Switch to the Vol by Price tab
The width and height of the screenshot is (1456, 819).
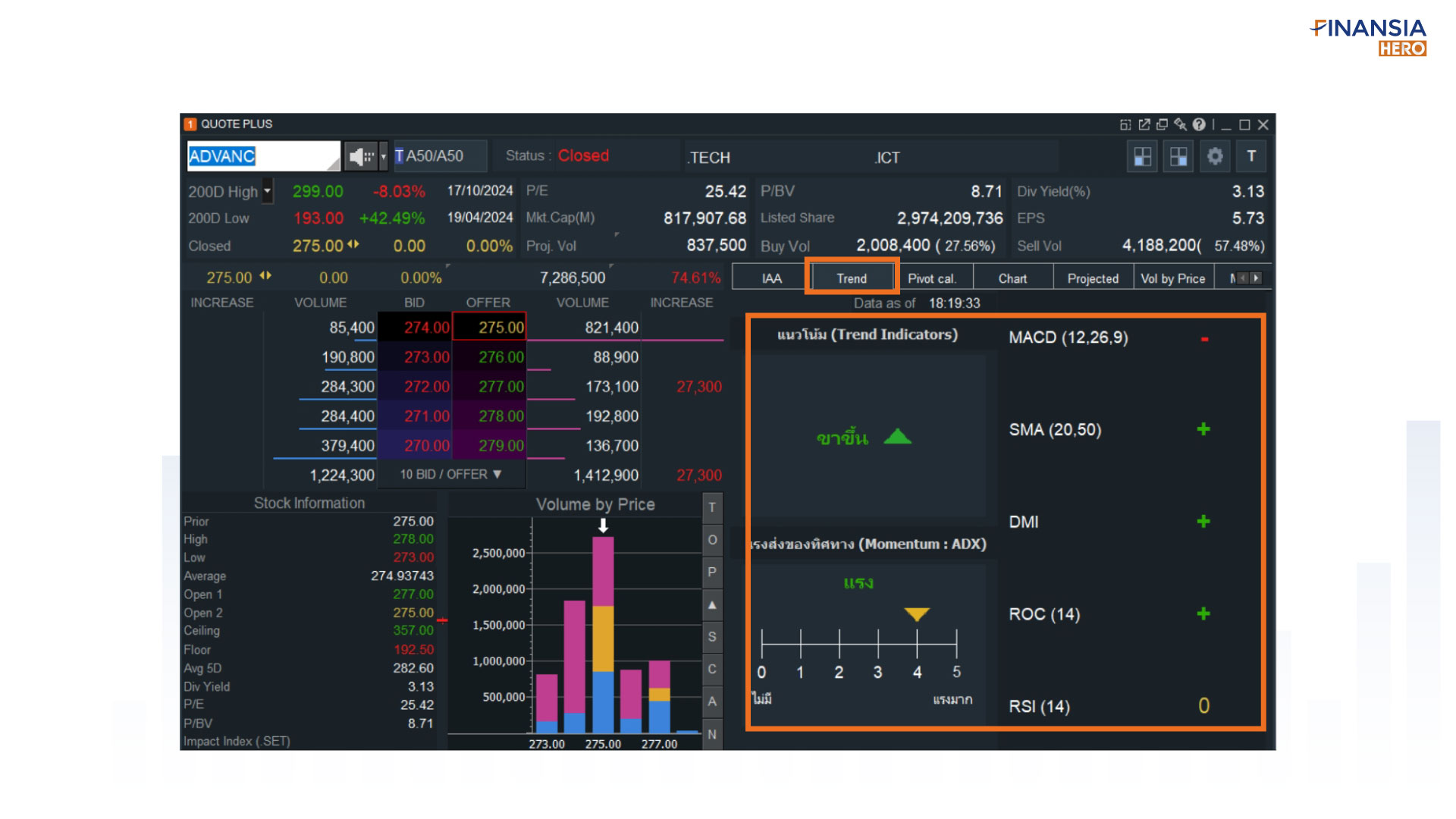(x=1172, y=278)
